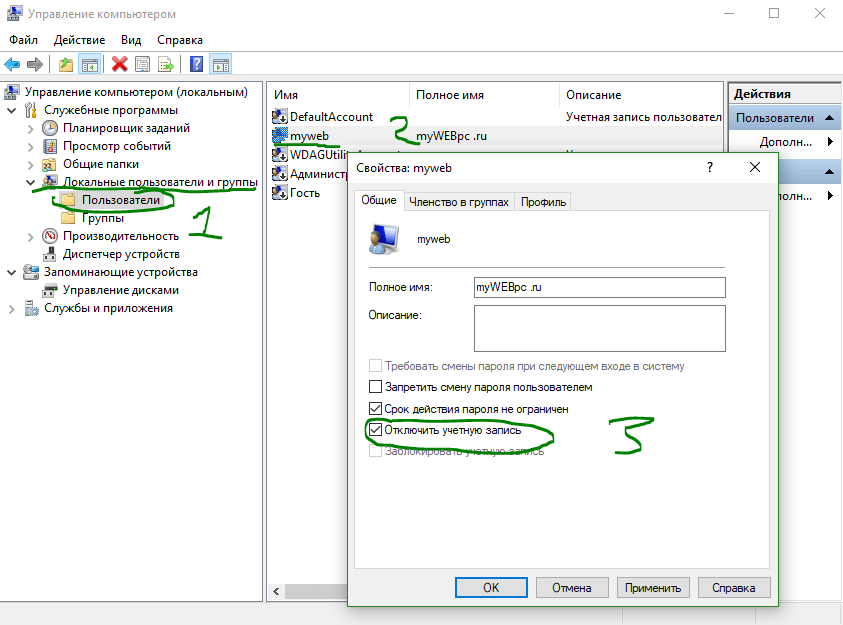The image size is (843, 625).
Task: Expand the Просмотр событий node
Action: [x=31, y=147]
